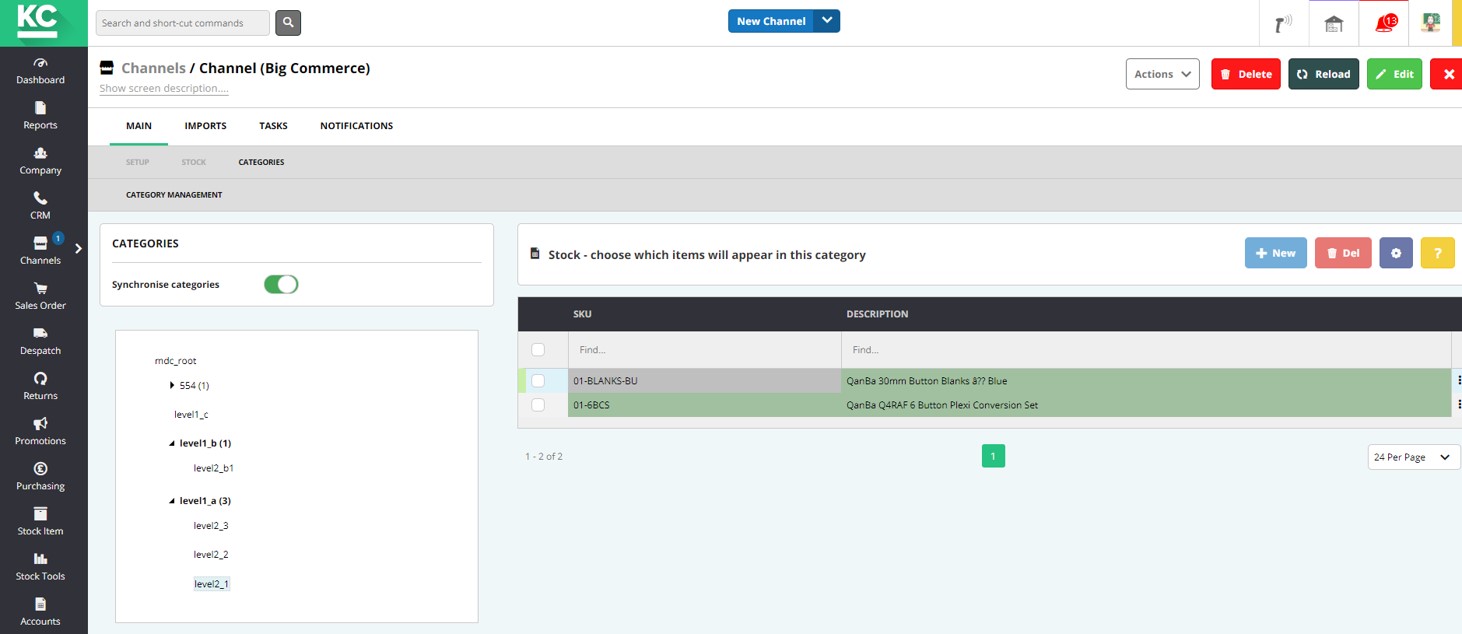
Task: Click page 1 pagination button
Action: click(x=993, y=456)
